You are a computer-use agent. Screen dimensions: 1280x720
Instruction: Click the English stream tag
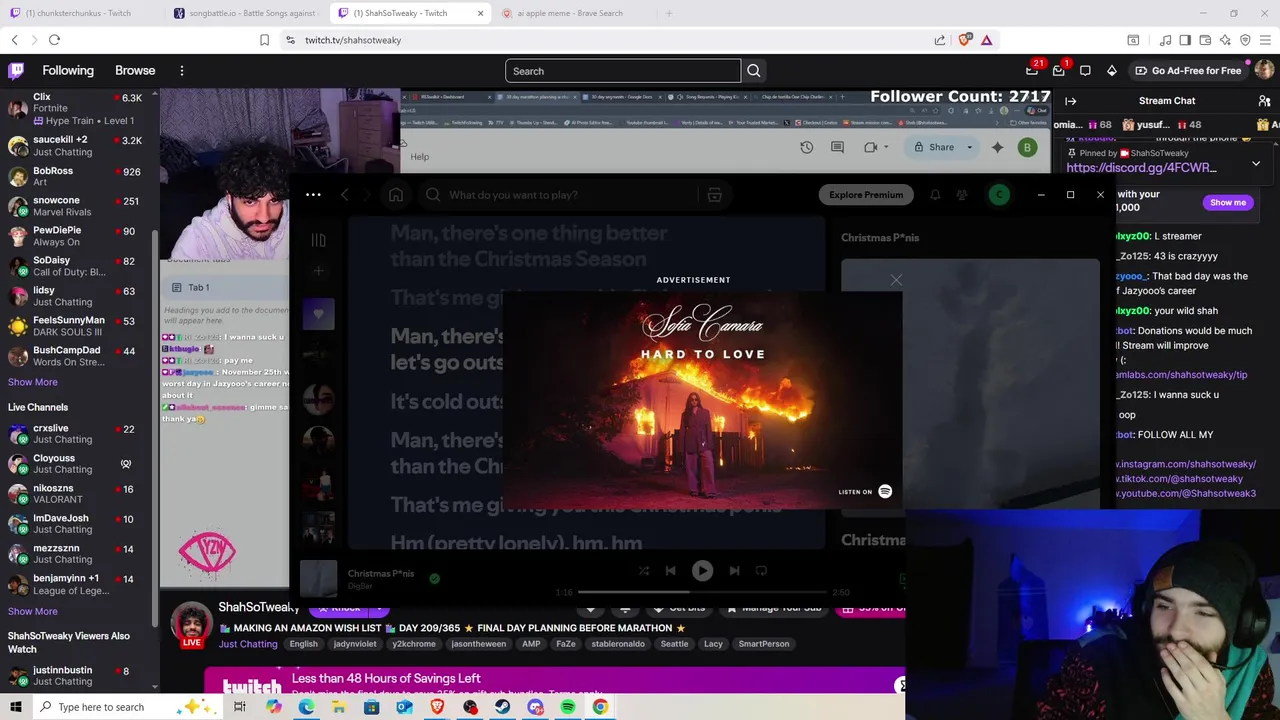pyautogui.click(x=303, y=644)
